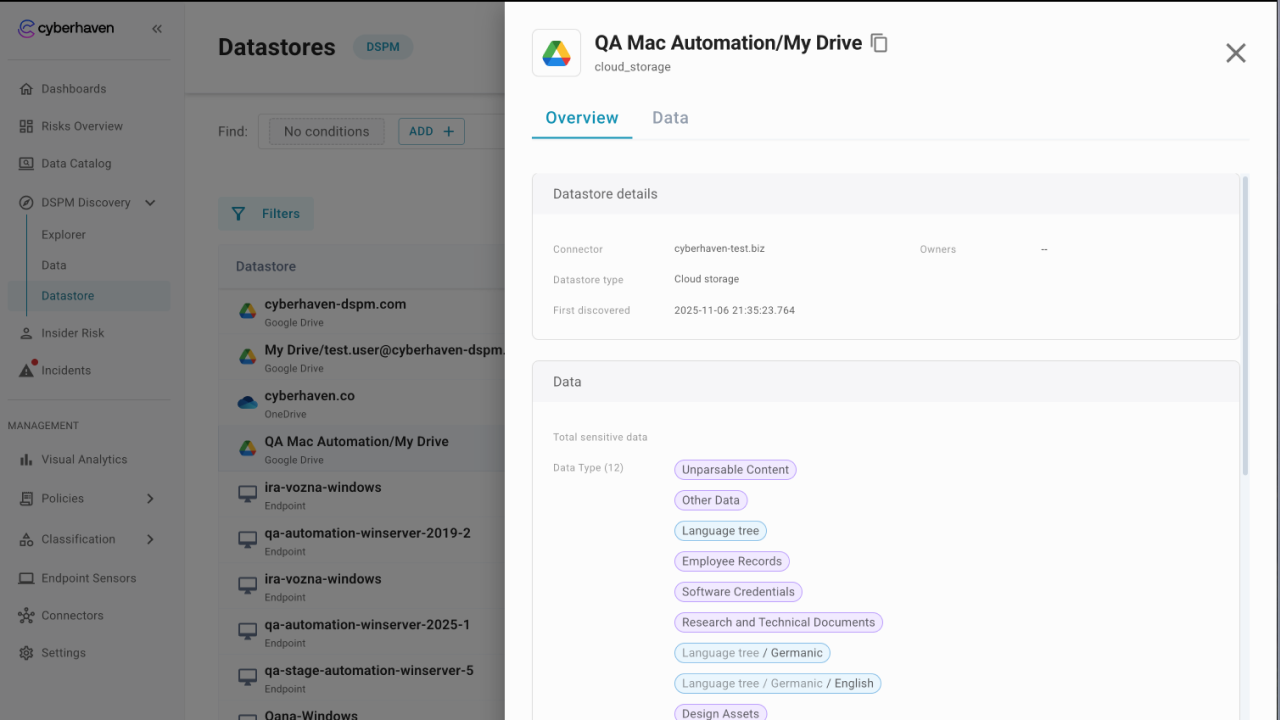Copy the datastore name with the copy icon
1280x720 pixels.
[879, 43]
